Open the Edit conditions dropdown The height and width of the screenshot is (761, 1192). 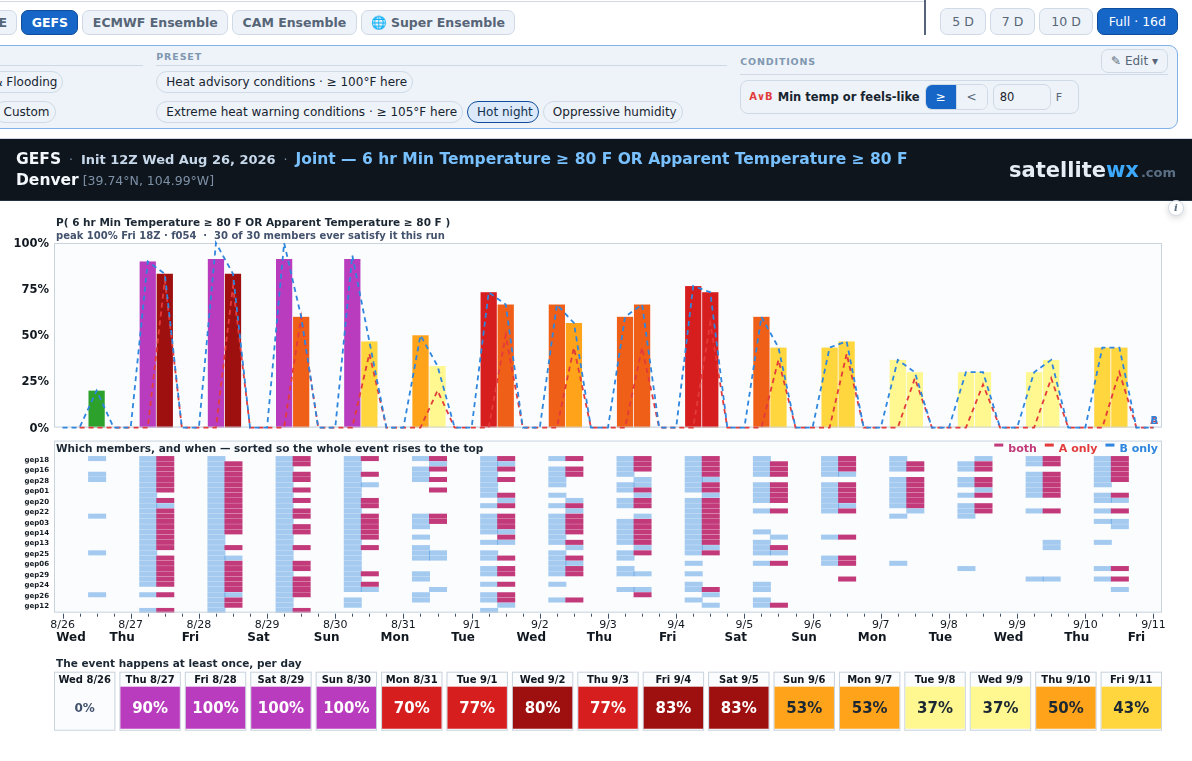coord(1134,61)
